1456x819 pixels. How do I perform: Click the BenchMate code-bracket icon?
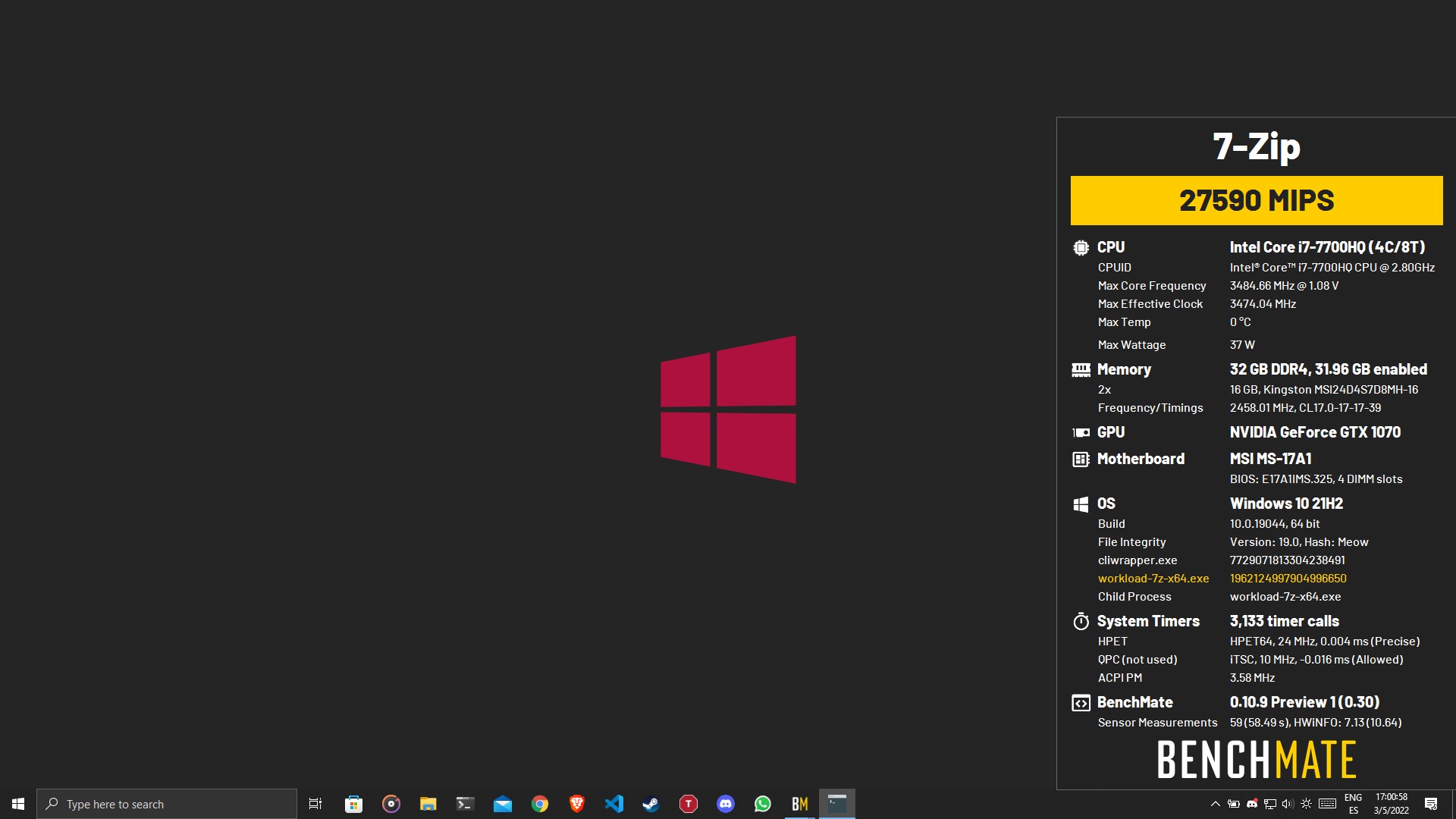click(1081, 703)
